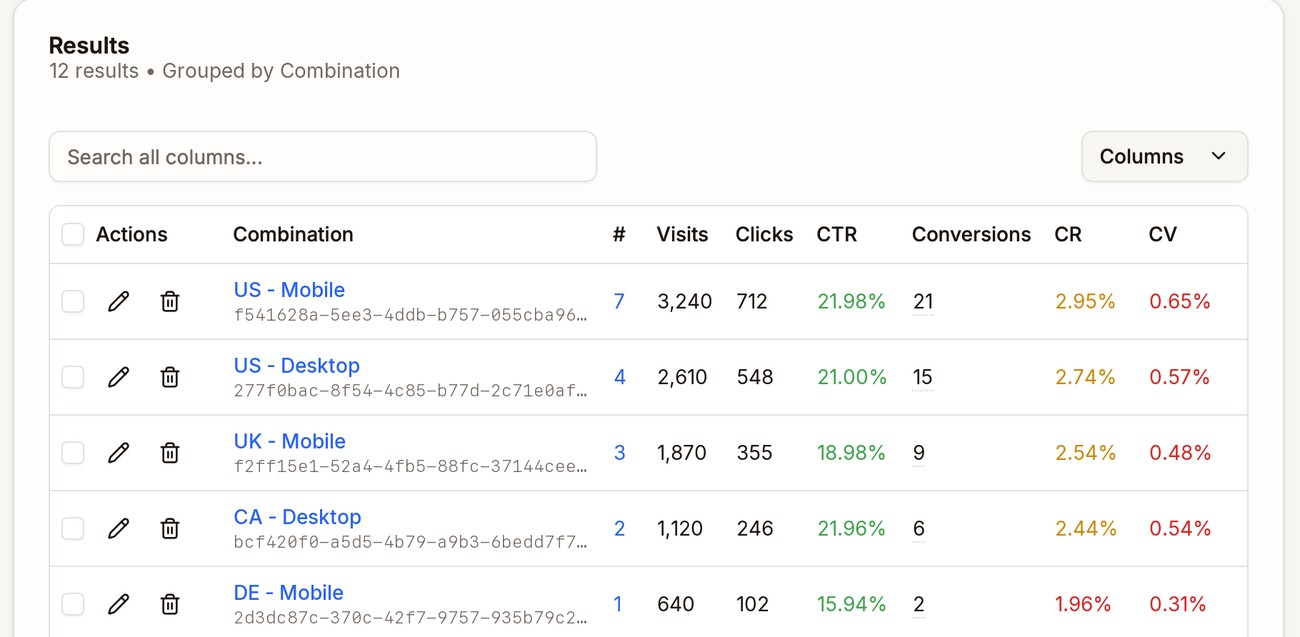Sort by the Clicks column header

(764, 234)
